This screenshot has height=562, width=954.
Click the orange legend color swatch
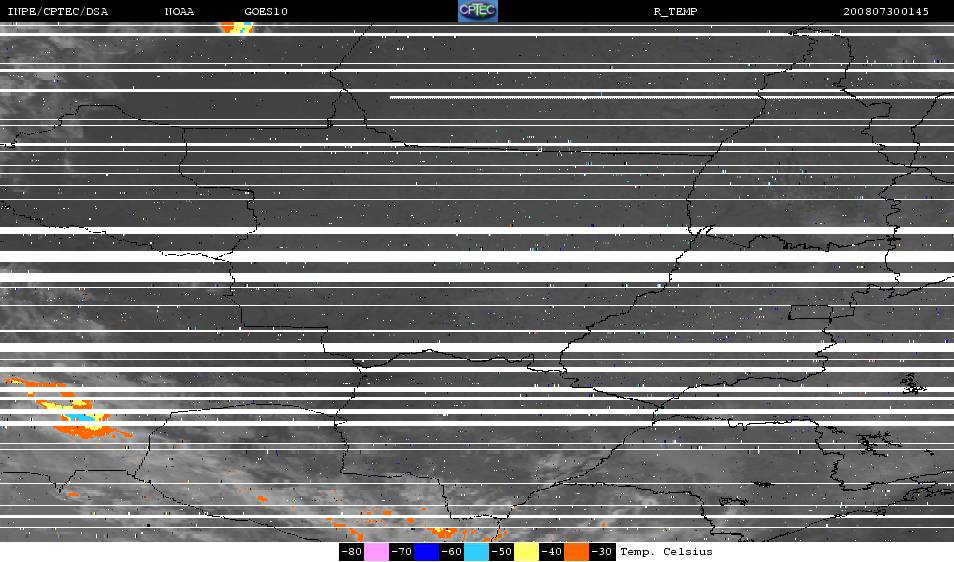(x=577, y=552)
